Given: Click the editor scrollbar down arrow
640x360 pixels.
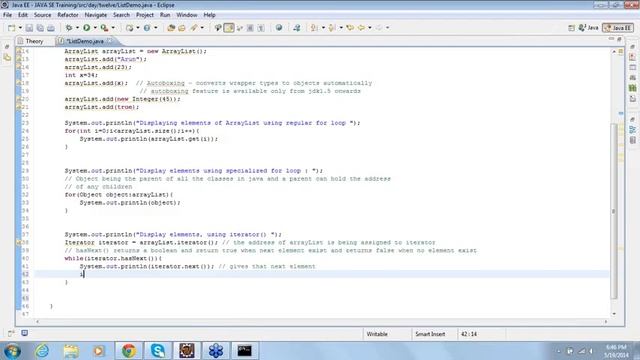Looking at the screenshot, I should (x=614, y=314).
